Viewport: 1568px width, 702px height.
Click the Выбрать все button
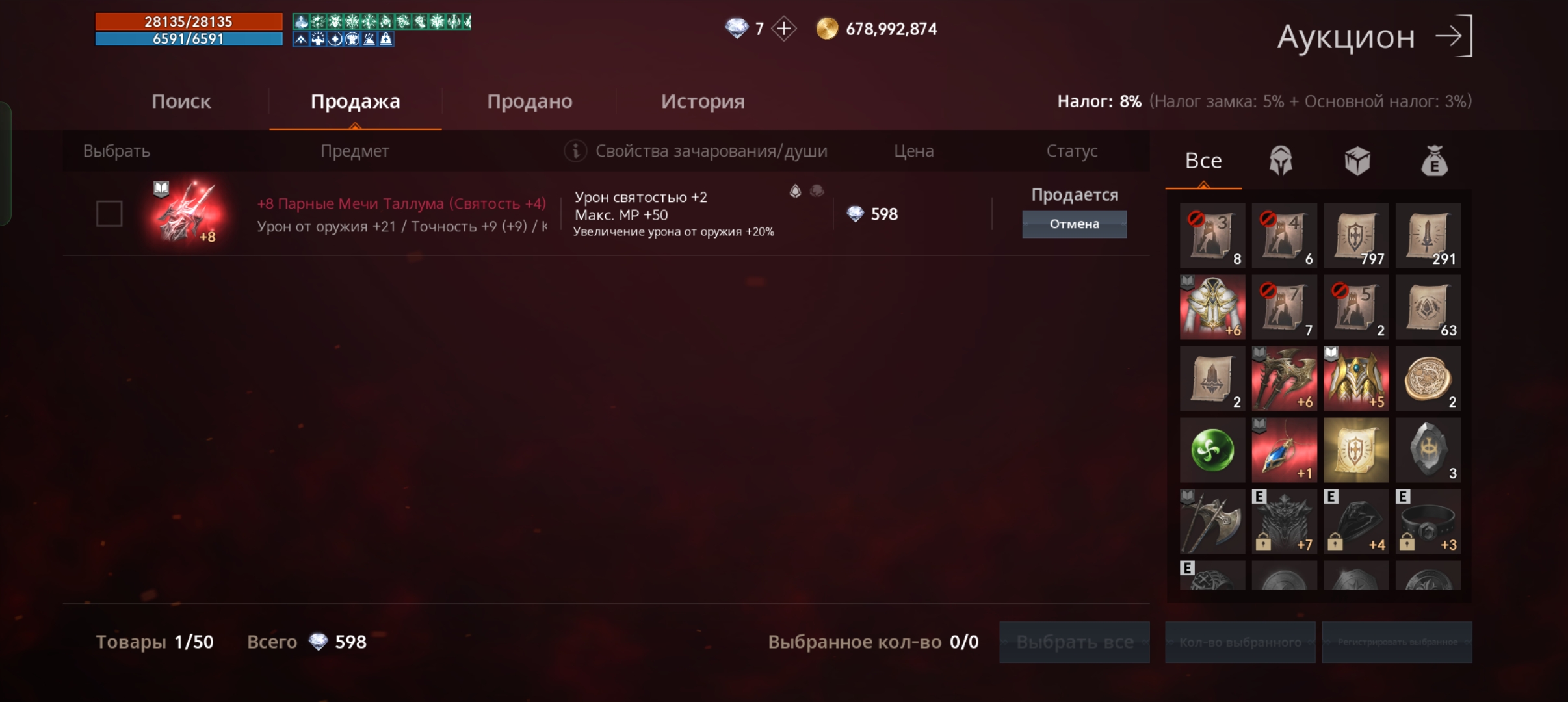point(1075,642)
